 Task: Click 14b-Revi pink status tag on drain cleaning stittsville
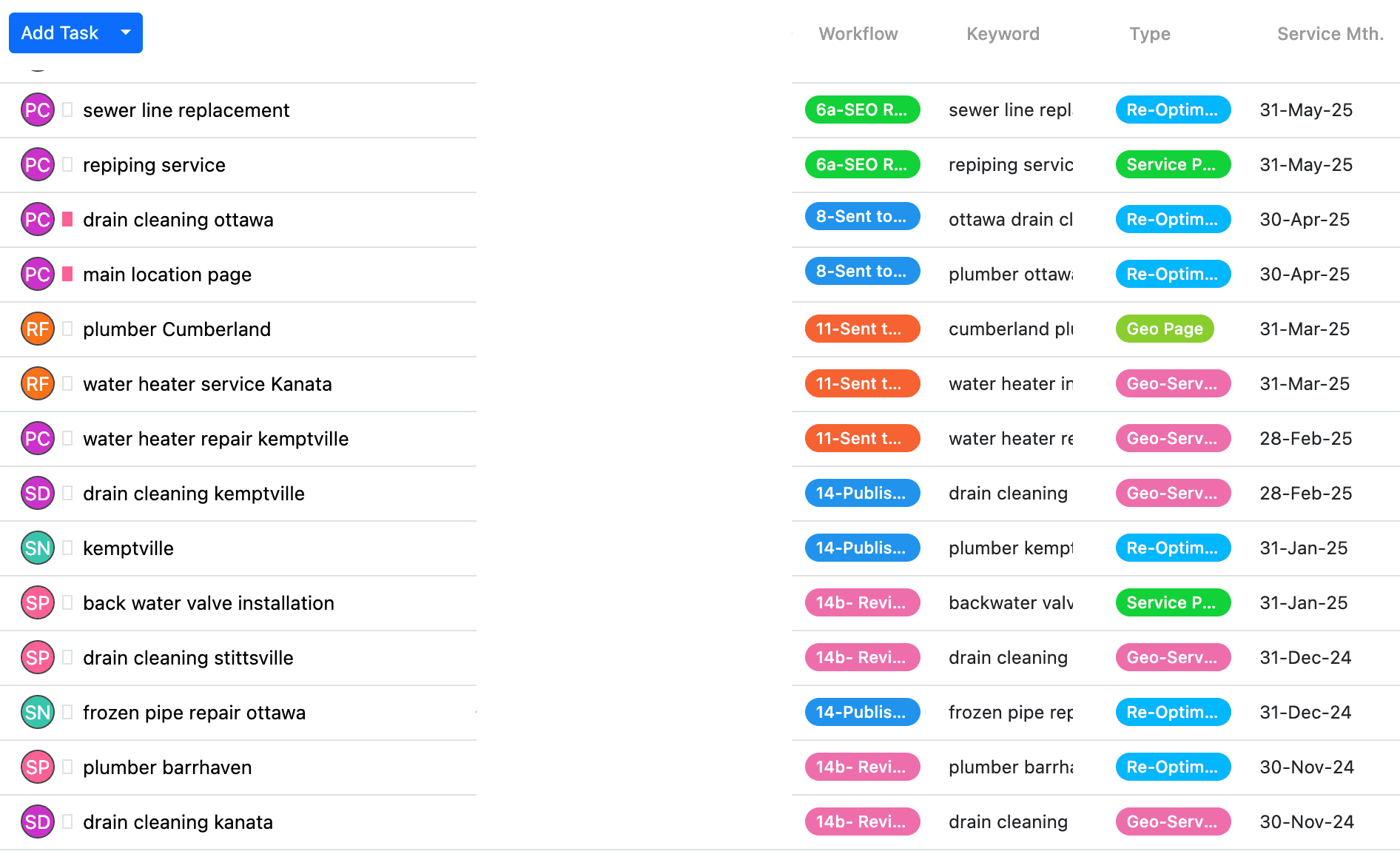(x=862, y=657)
